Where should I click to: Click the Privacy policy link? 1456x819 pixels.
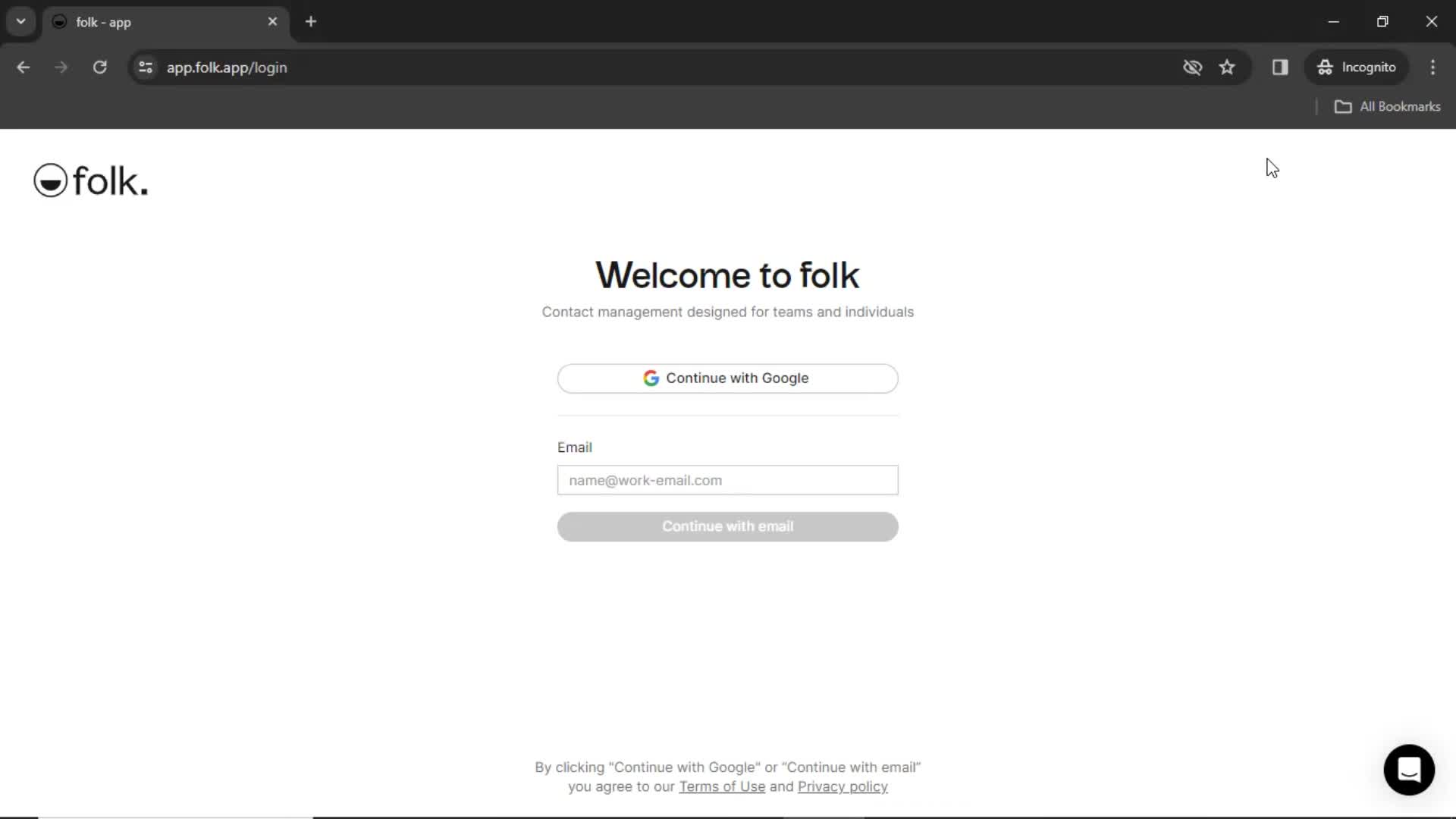coord(843,786)
